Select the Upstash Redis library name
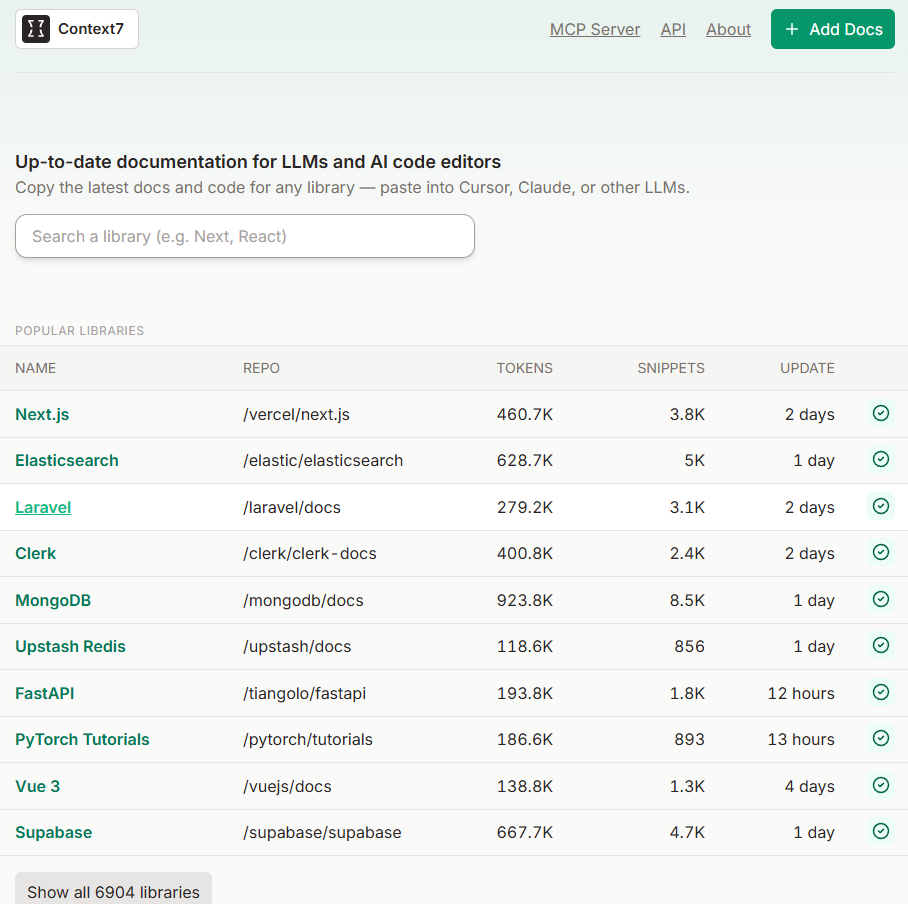This screenshot has height=904, width=908. (70, 646)
